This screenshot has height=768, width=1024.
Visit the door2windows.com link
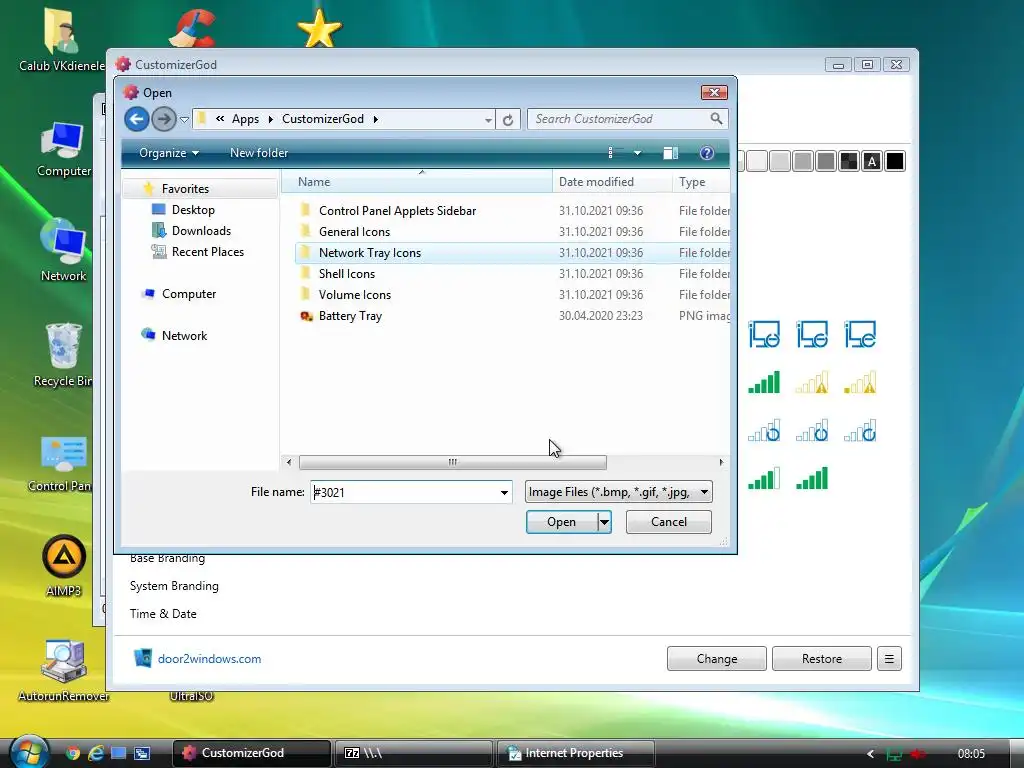[x=209, y=659]
